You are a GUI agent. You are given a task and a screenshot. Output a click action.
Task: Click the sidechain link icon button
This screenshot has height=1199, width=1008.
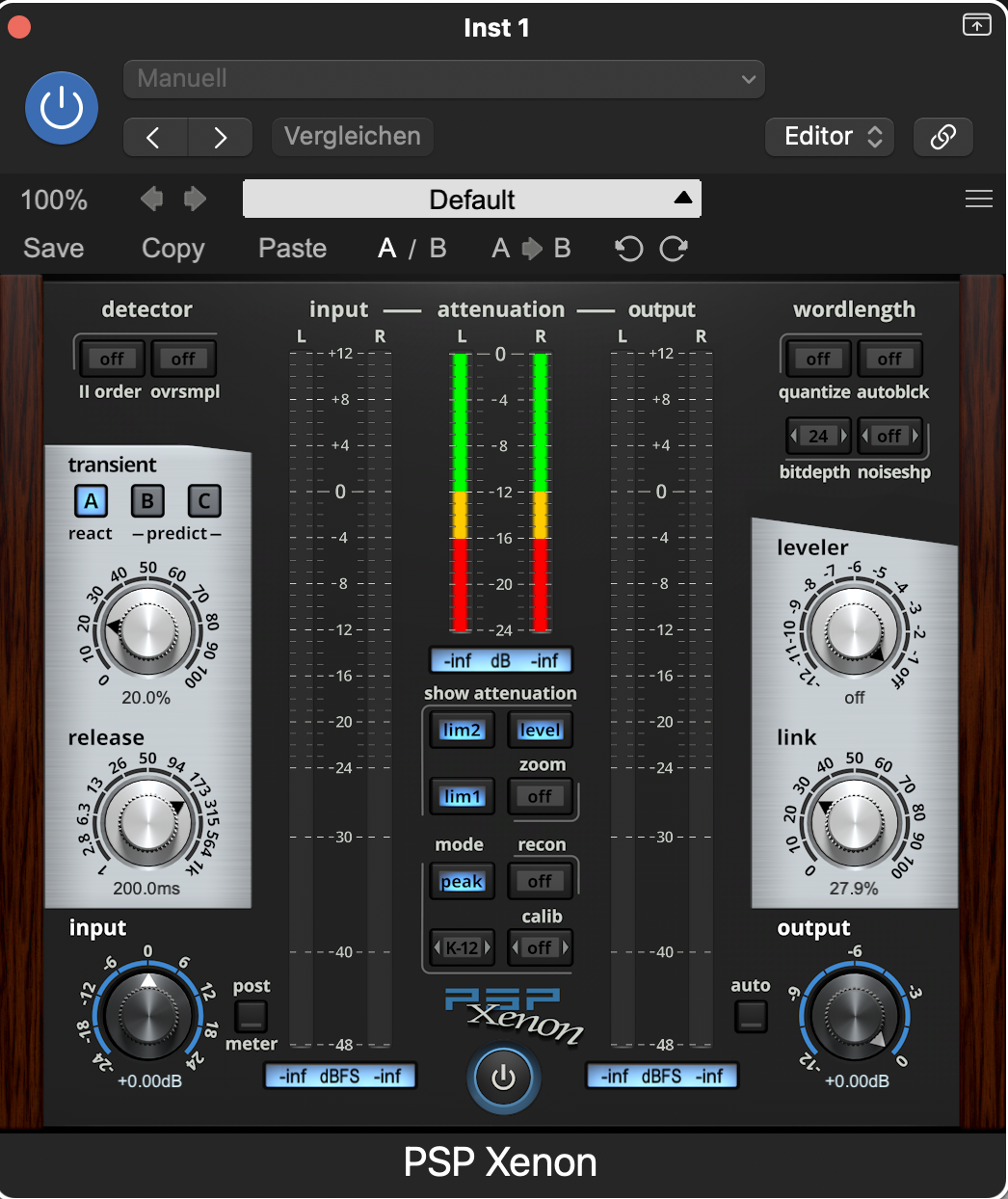tap(942, 137)
